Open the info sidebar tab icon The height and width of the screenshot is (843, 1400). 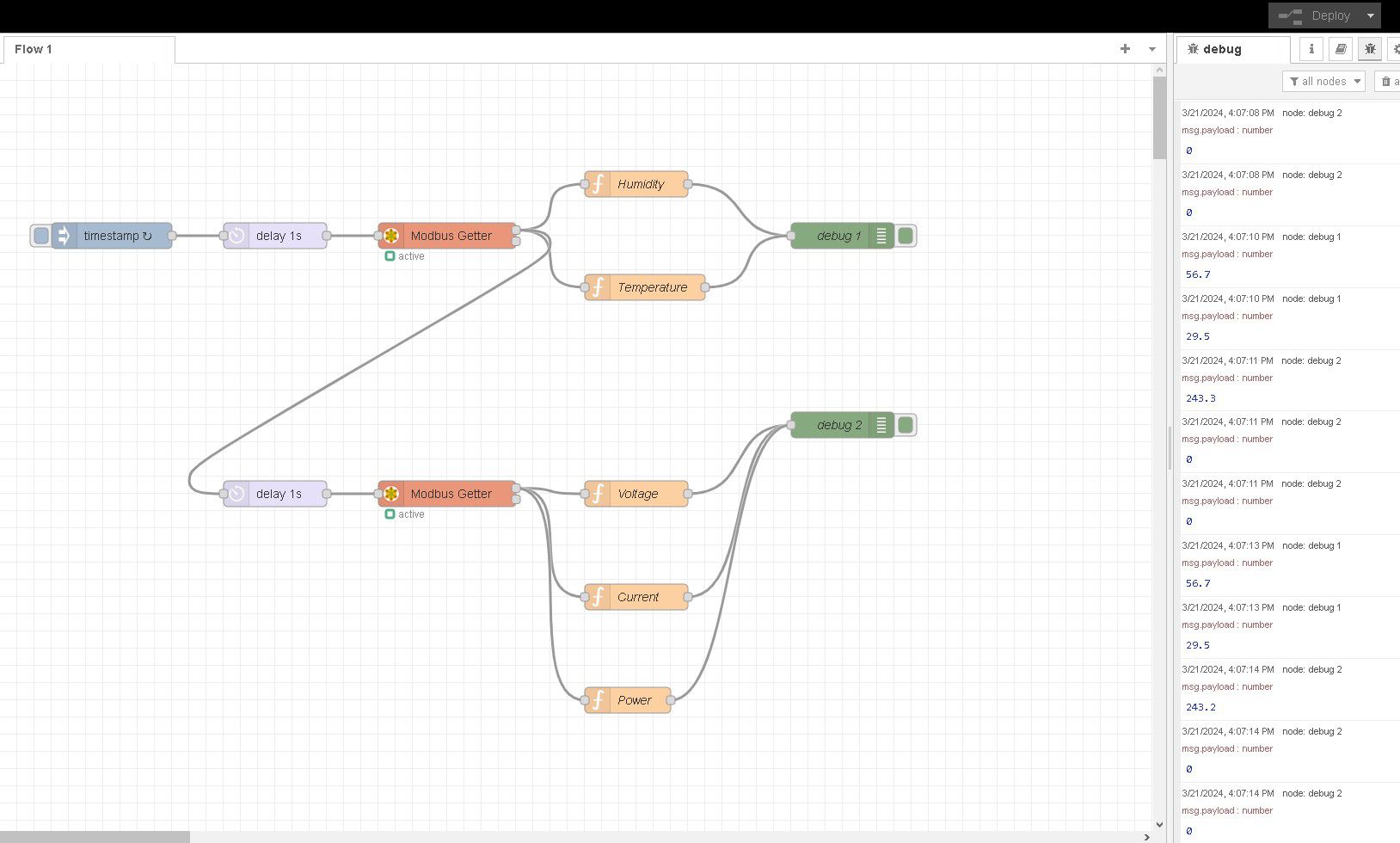(x=1311, y=49)
